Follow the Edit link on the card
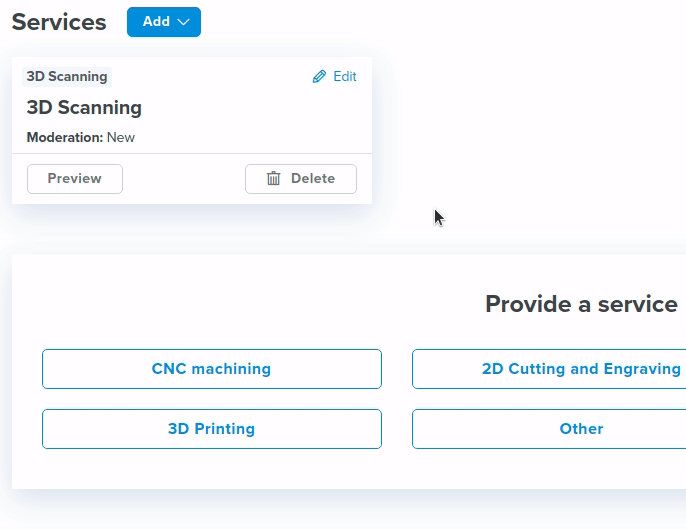The width and height of the screenshot is (686, 529). [x=344, y=77]
